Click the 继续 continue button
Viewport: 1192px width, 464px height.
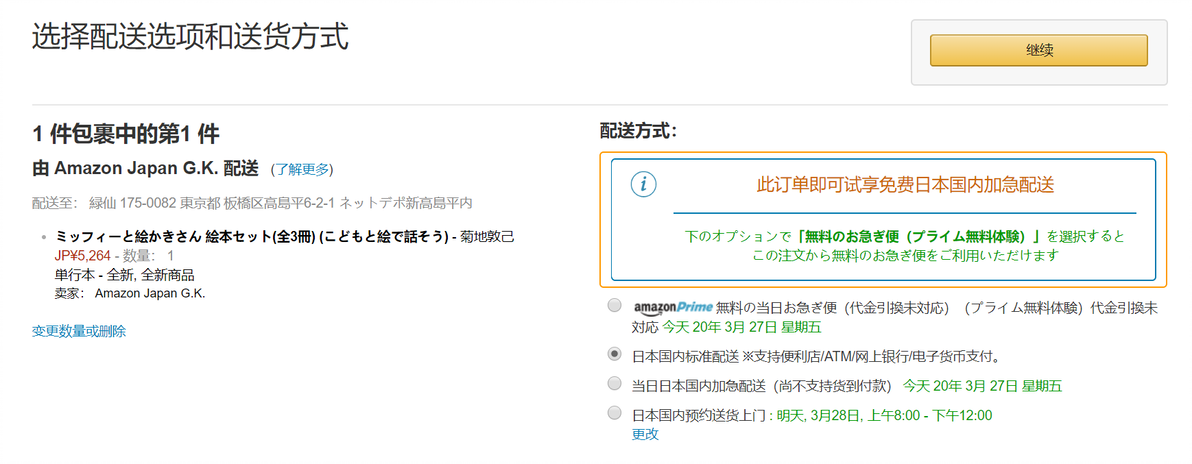tap(1038, 50)
